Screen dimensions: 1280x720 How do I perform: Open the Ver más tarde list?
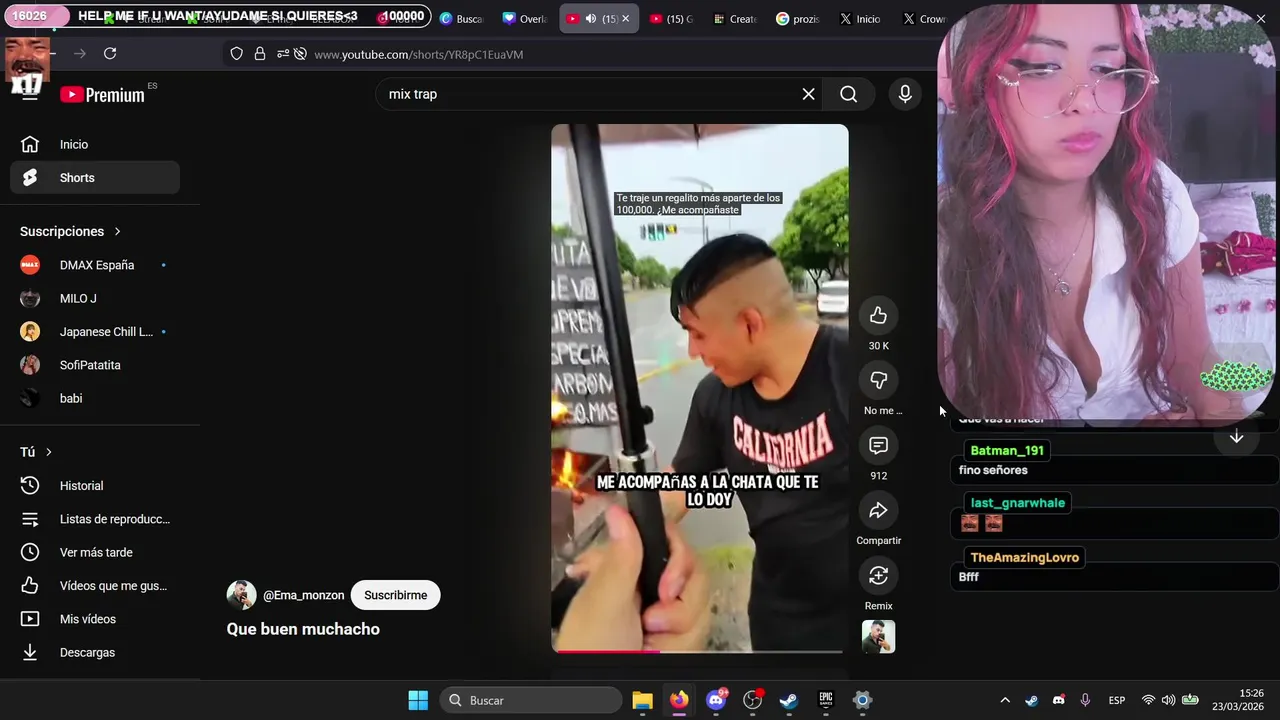pos(95,552)
